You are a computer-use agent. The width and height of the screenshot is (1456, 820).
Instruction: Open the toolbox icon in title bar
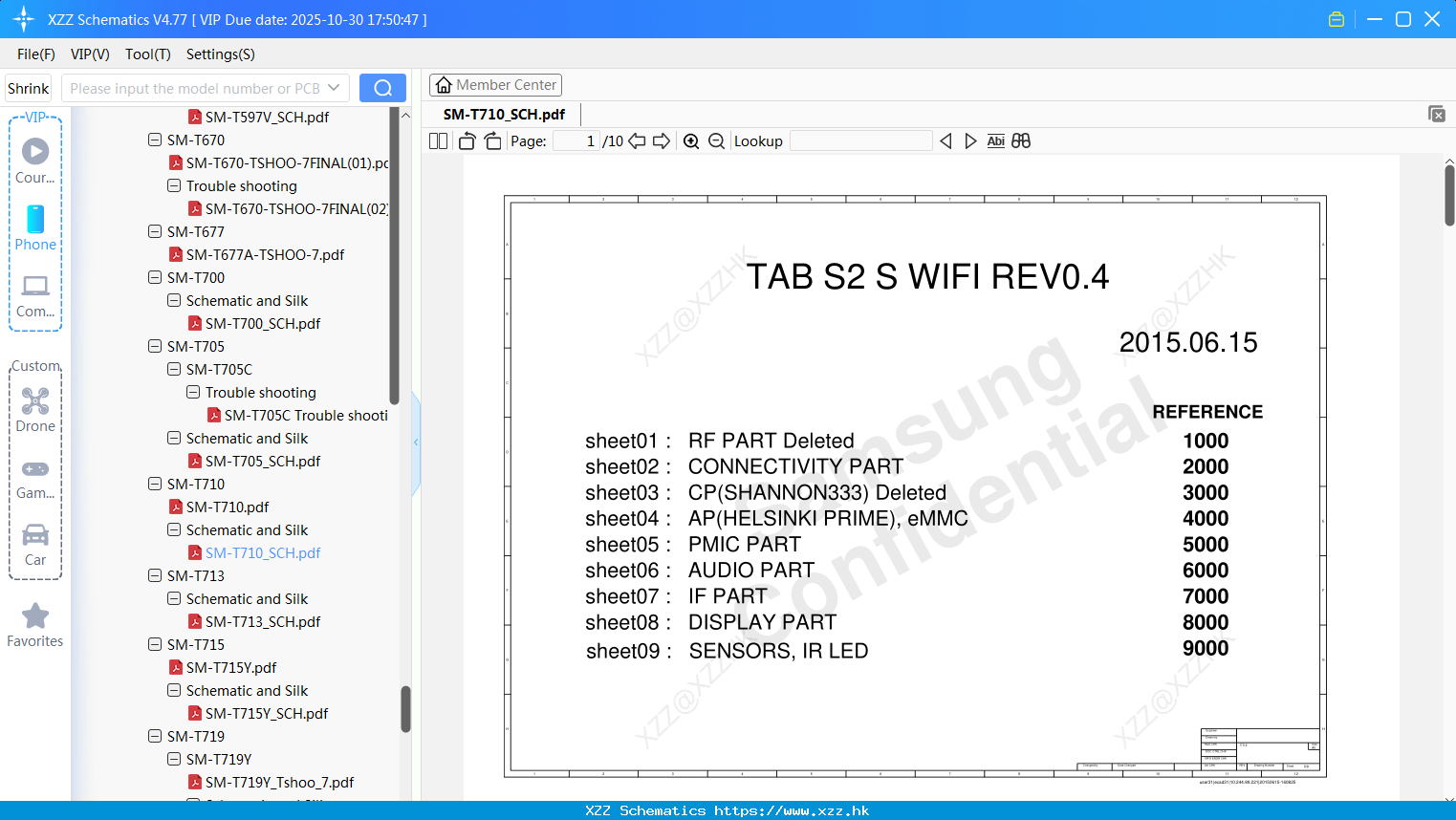(1336, 19)
